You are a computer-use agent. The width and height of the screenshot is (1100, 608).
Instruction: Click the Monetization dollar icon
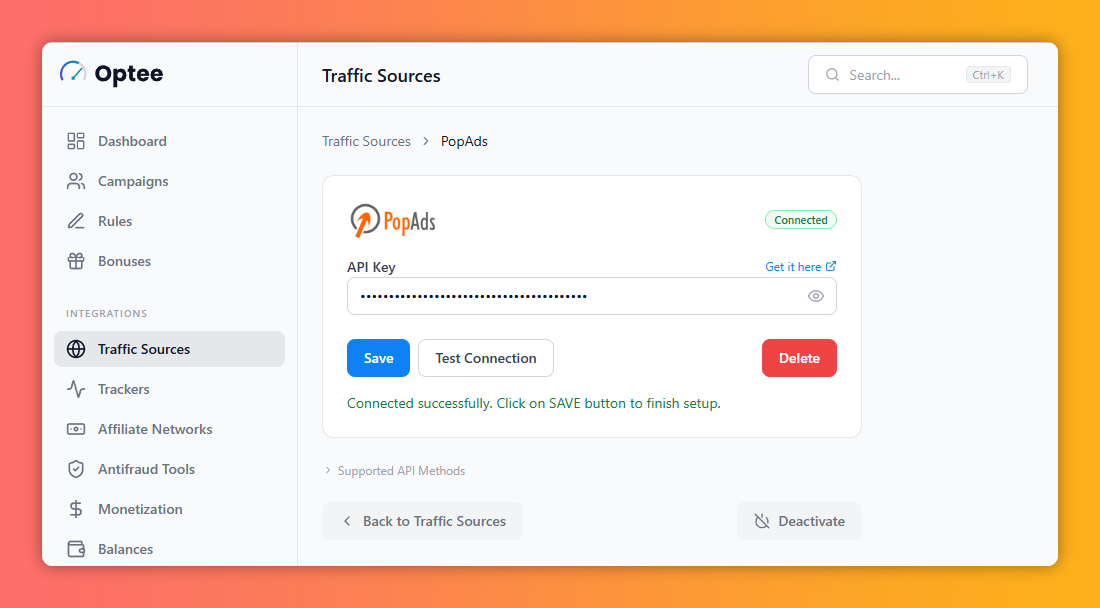tap(76, 509)
